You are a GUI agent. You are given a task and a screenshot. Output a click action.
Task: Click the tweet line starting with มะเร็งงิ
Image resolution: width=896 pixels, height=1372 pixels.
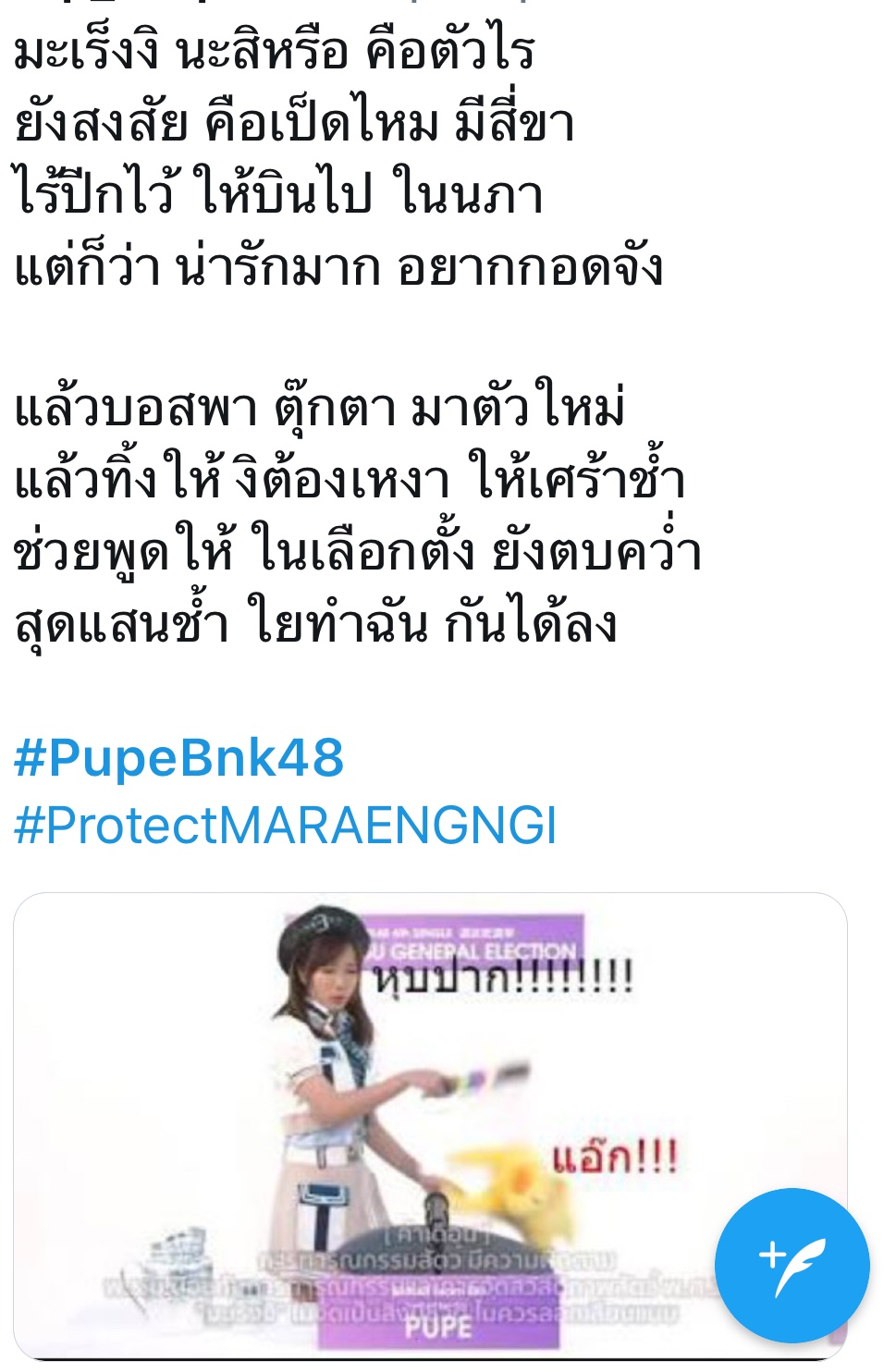[275, 49]
